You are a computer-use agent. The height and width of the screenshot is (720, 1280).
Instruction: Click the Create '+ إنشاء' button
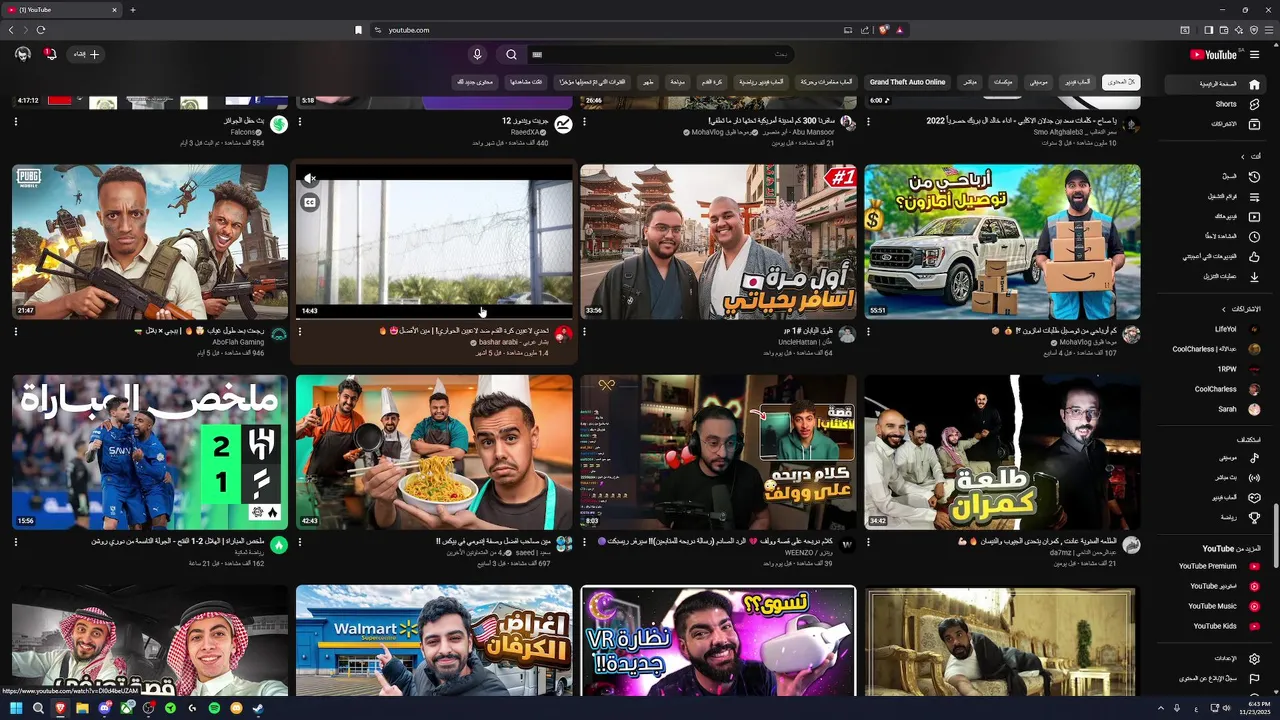coord(86,54)
